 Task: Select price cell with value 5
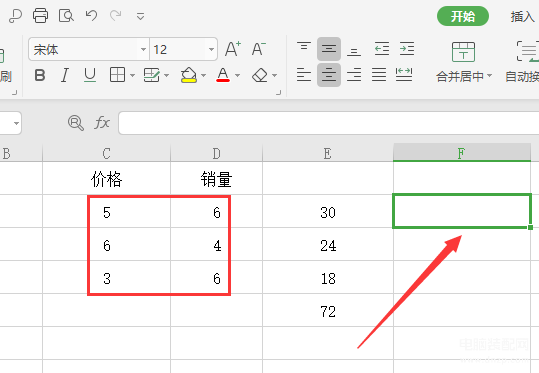pos(107,212)
